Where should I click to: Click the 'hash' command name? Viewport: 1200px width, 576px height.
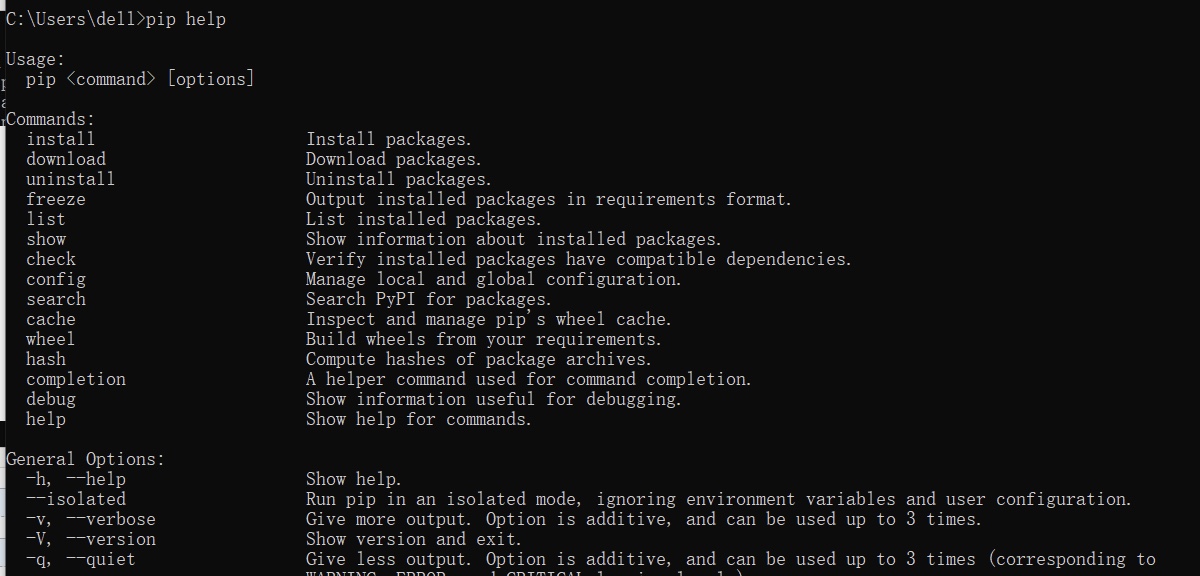(46, 359)
